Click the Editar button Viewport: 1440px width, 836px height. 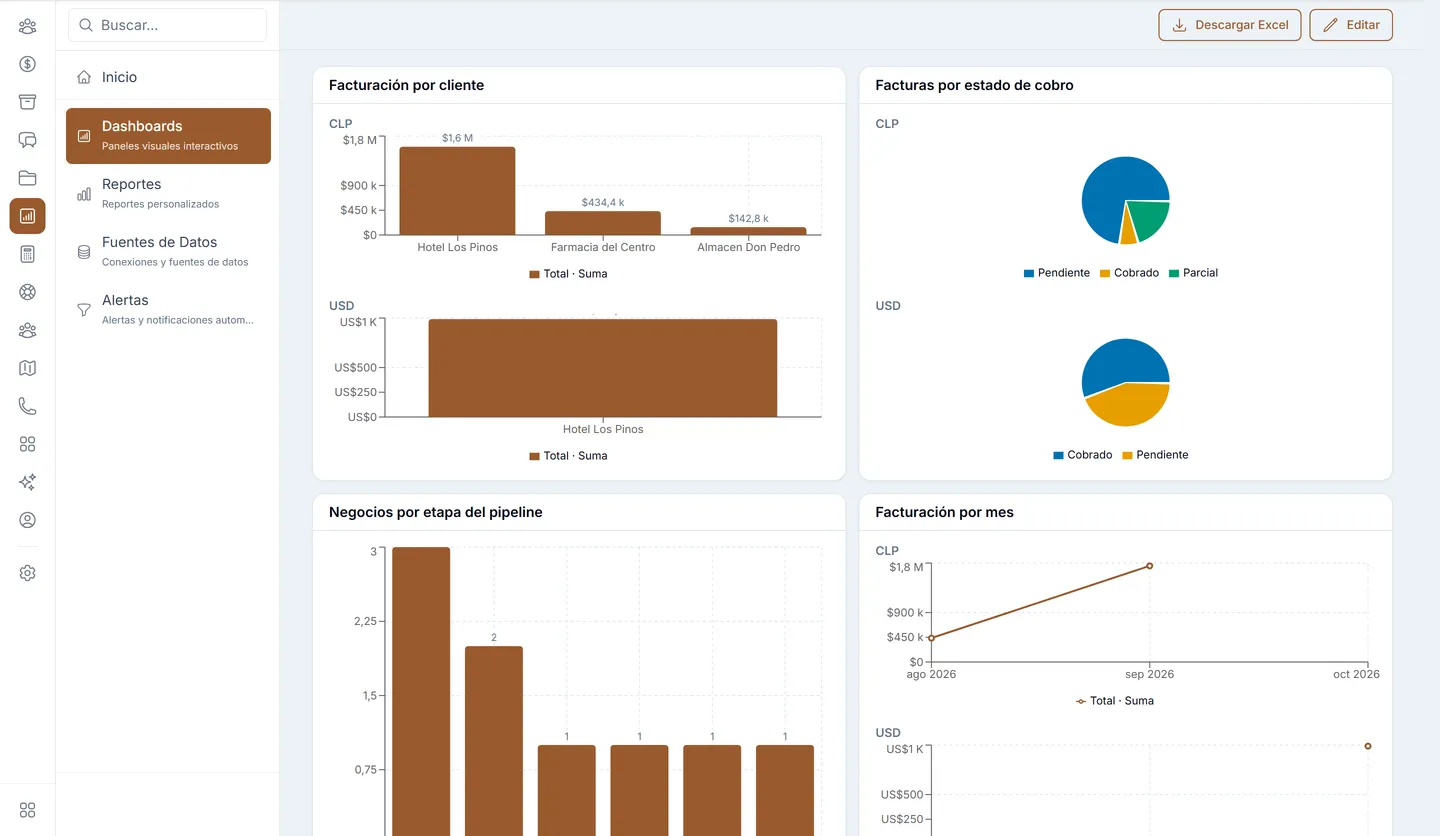point(1351,25)
